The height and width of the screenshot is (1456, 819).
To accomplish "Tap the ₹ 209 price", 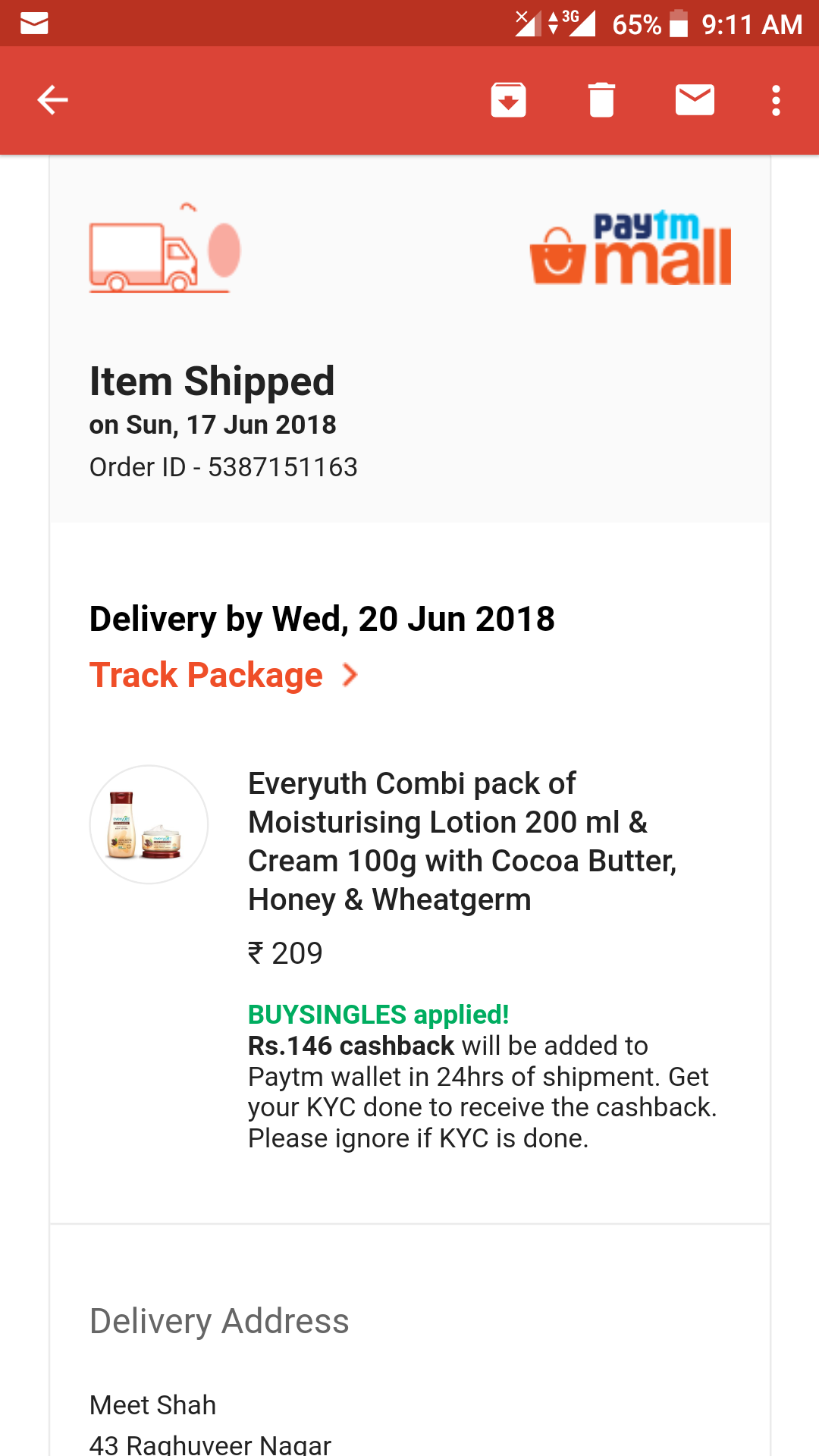I will [x=285, y=953].
